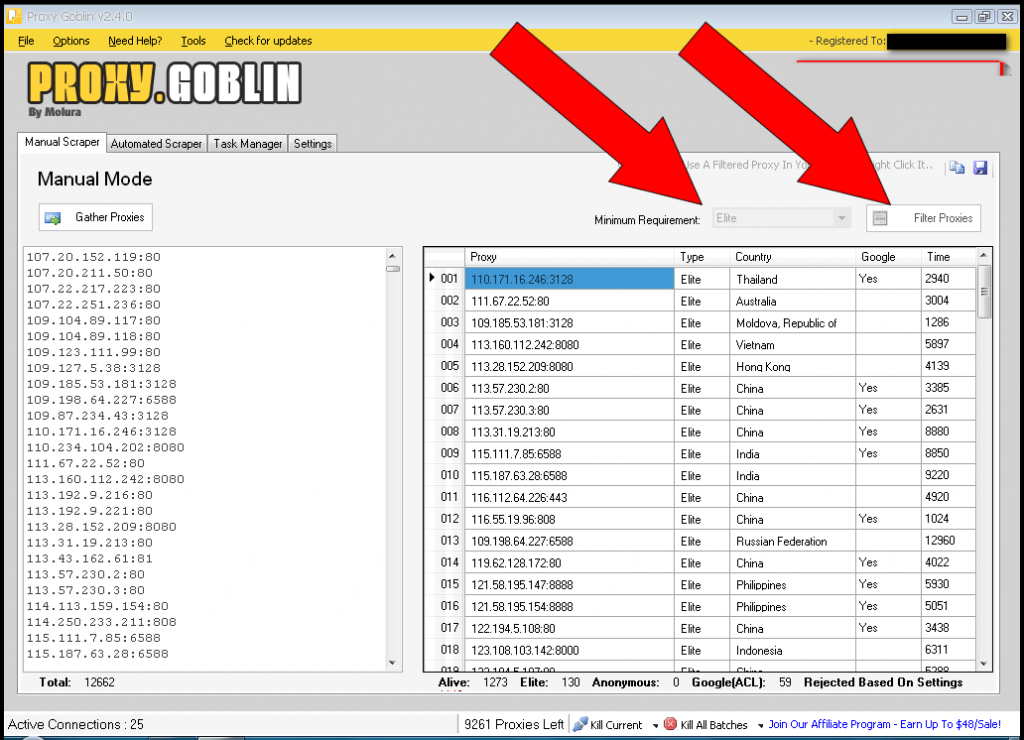Image resolution: width=1024 pixels, height=740 pixels.
Task: Click the down arrow of results table scrollbar
Action: coord(984,664)
